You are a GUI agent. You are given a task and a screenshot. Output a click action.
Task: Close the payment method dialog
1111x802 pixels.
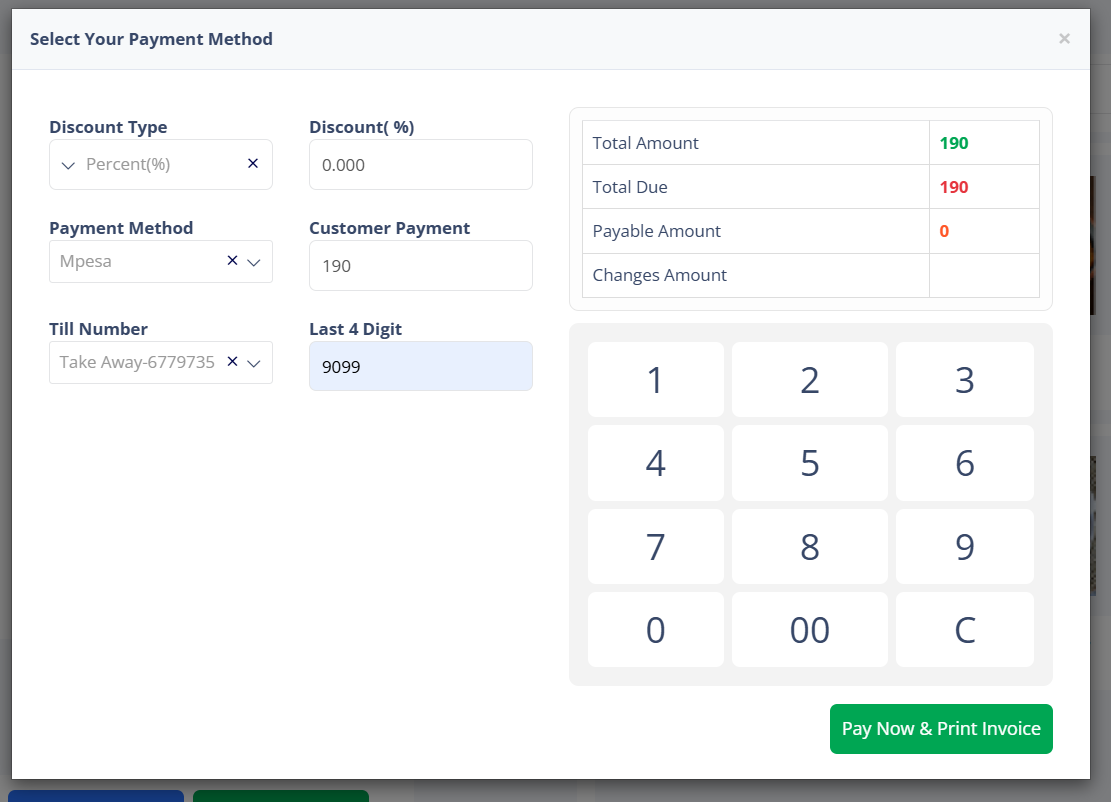1064,39
